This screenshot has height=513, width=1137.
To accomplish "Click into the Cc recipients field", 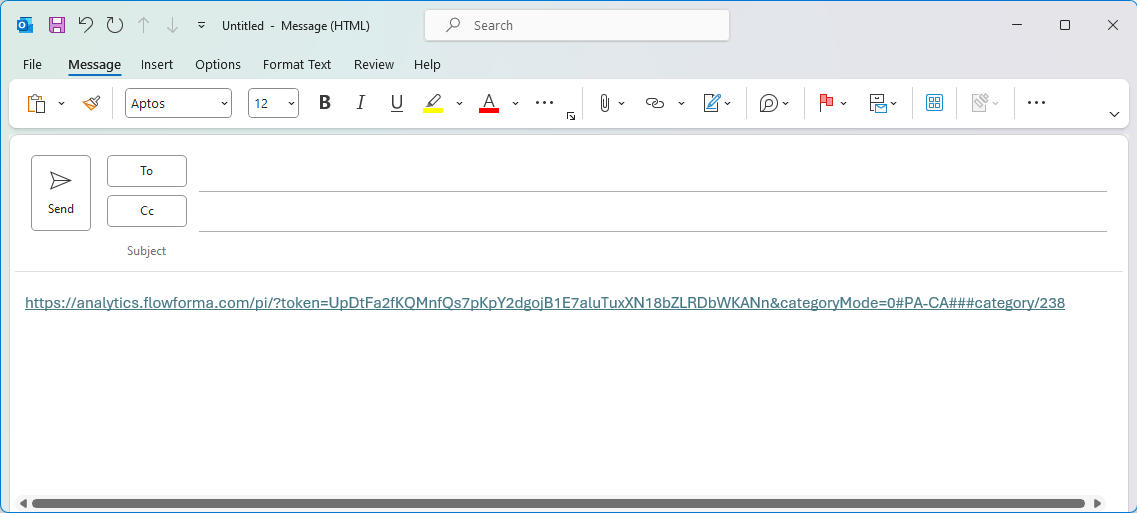I will [653, 214].
